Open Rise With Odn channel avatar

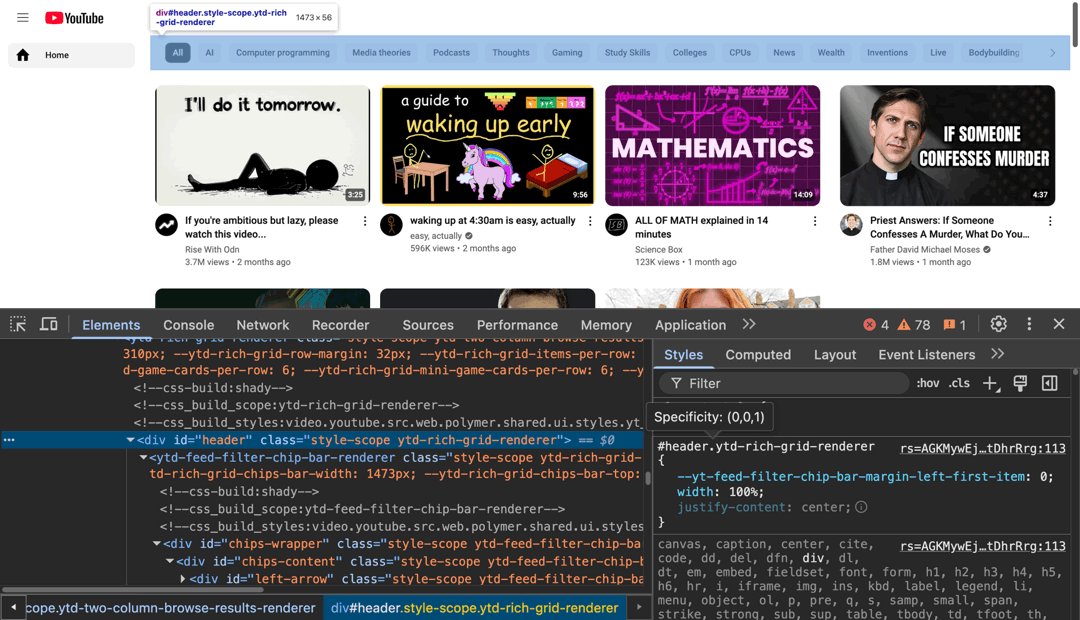pos(166,225)
